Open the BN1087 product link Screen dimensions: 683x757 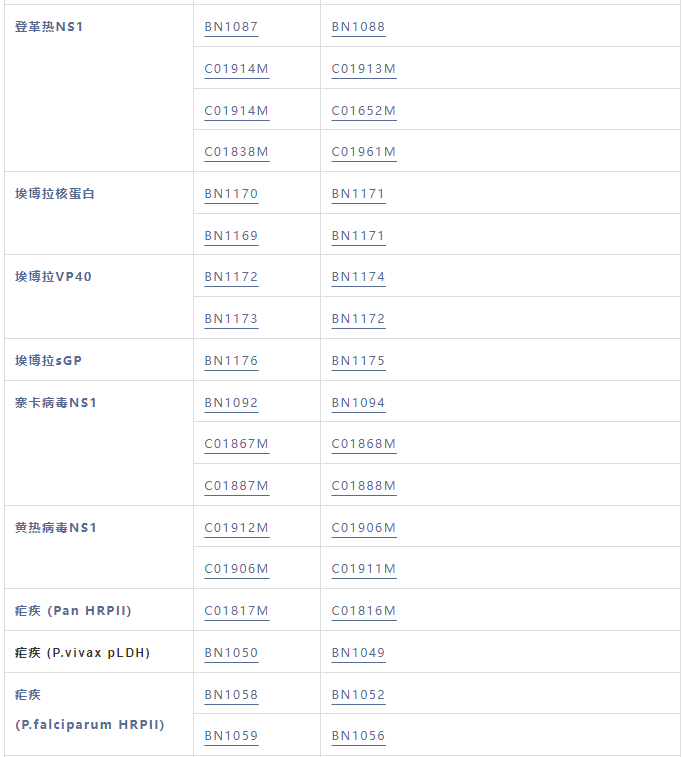pyautogui.click(x=231, y=27)
